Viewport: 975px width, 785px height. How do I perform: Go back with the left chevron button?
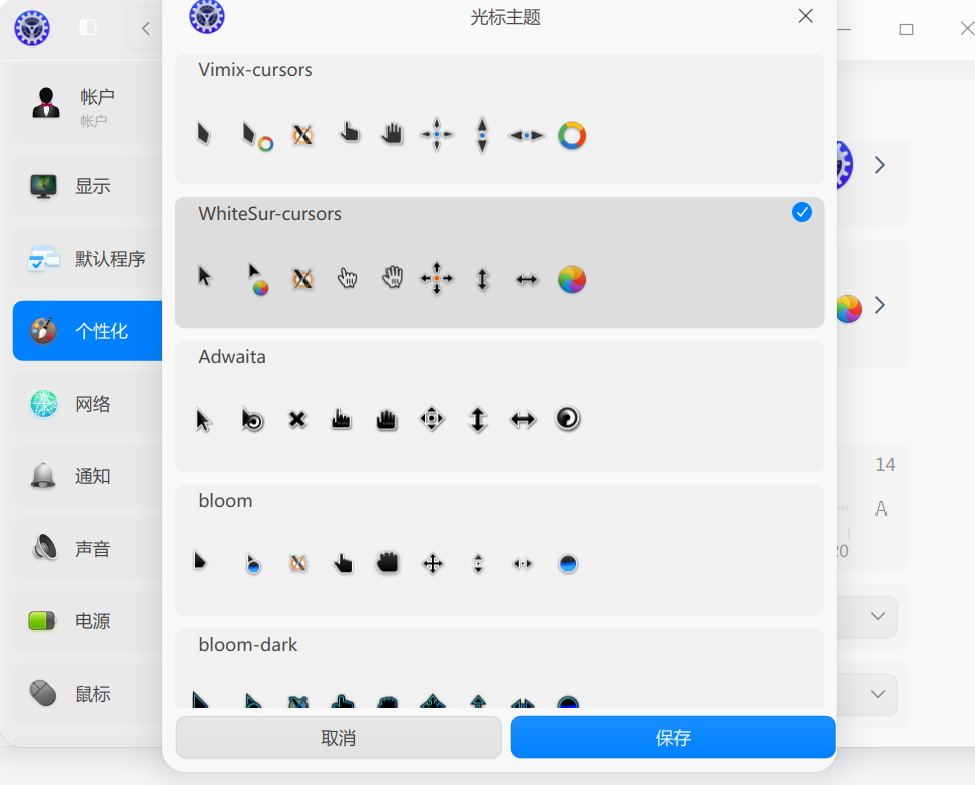click(146, 29)
